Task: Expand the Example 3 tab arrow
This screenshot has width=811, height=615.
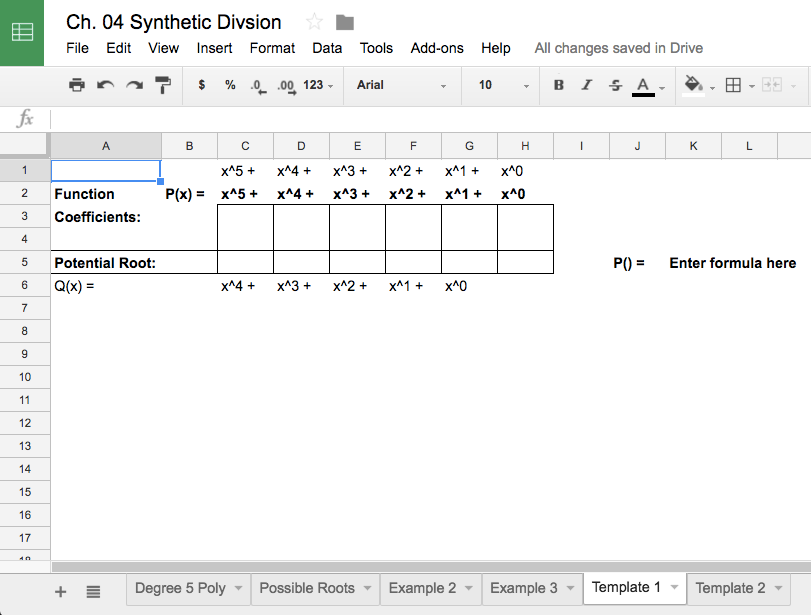Action: (x=570, y=588)
